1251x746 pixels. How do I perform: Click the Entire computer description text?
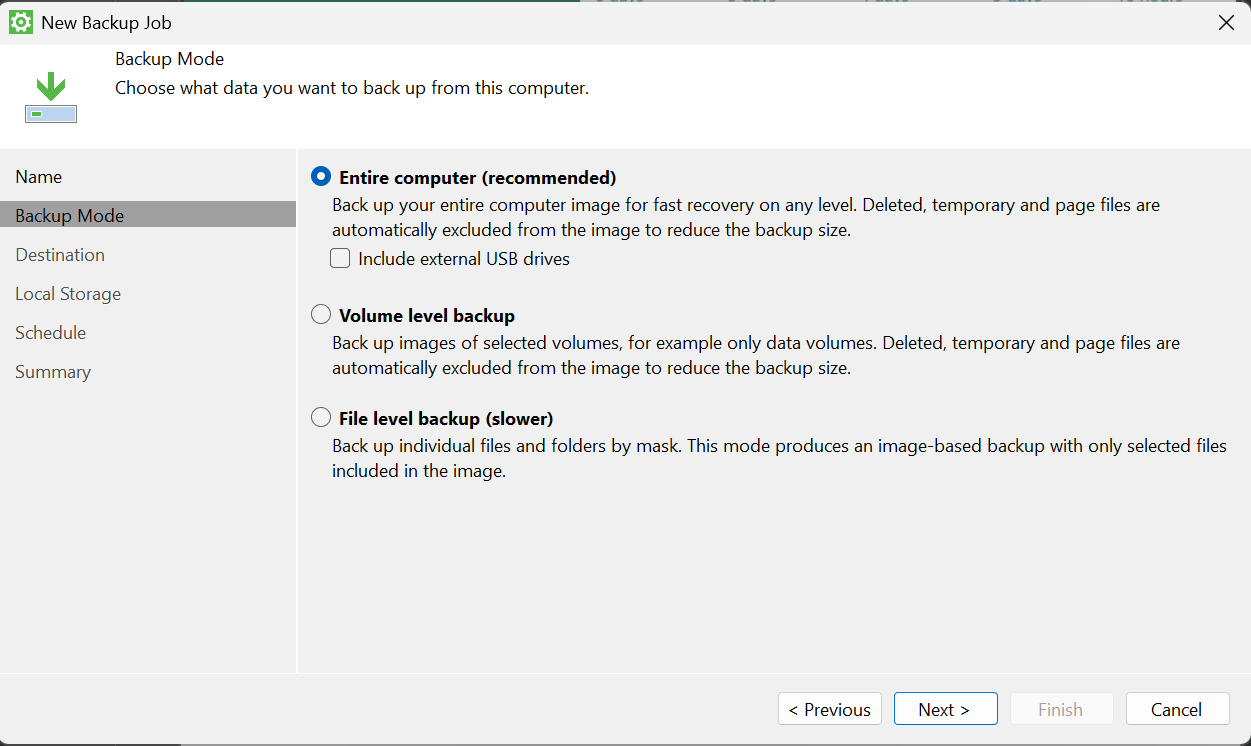click(745, 217)
